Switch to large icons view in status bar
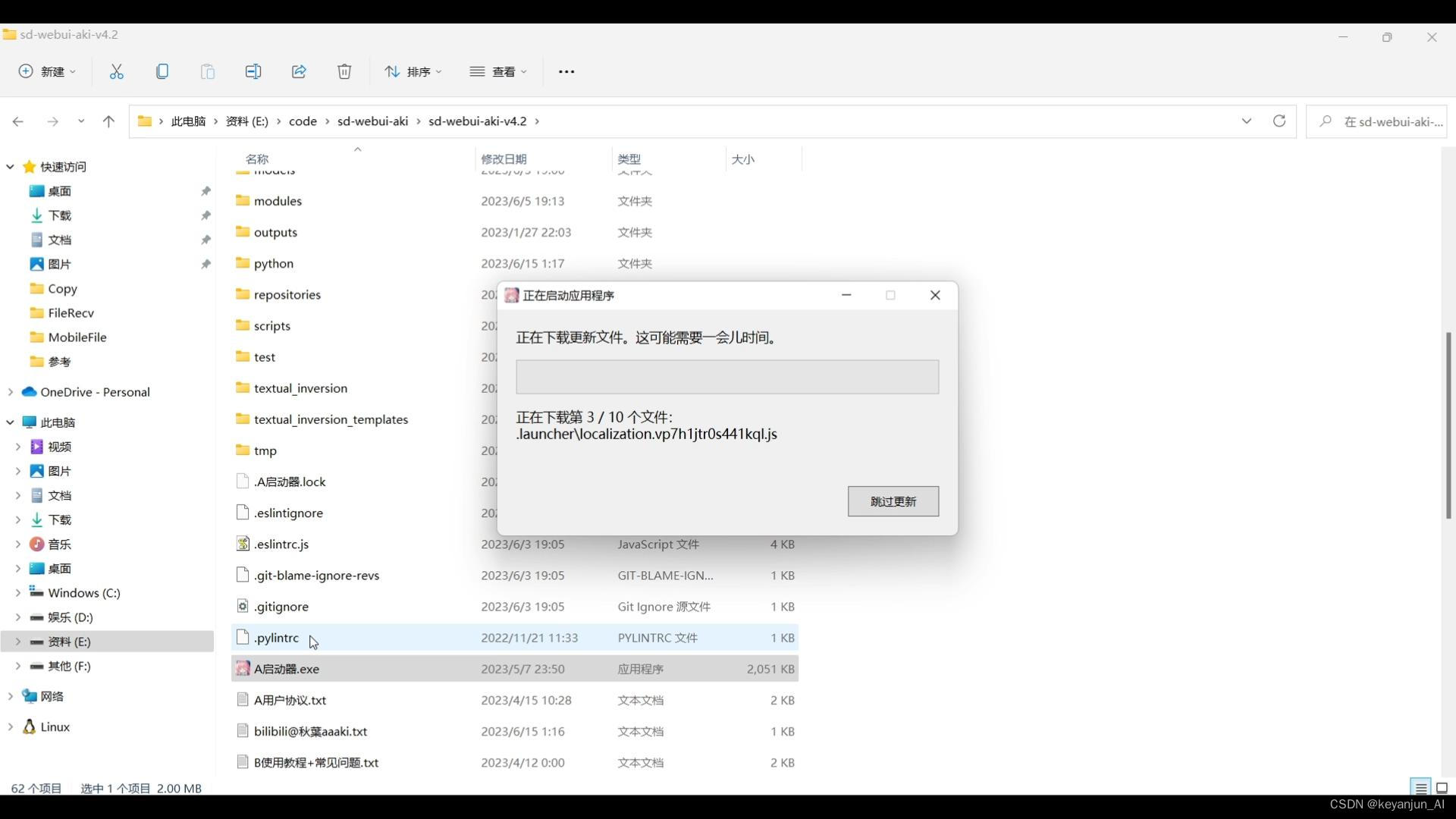The image size is (1456, 819). tap(1442, 788)
